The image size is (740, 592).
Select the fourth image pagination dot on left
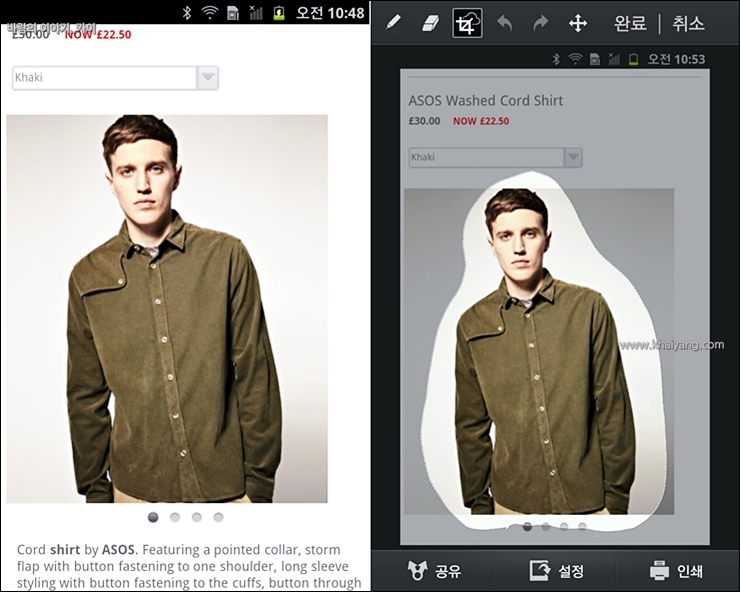(x=219, y=517)
